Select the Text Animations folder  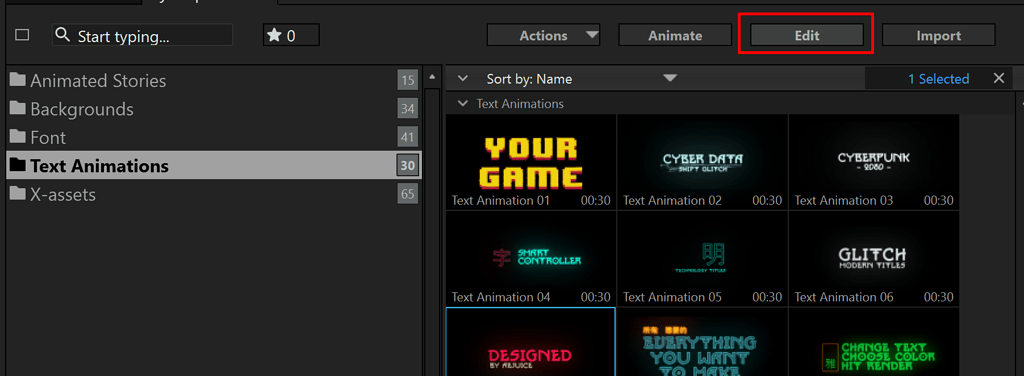pyautogui.click(x=214, y=166)
